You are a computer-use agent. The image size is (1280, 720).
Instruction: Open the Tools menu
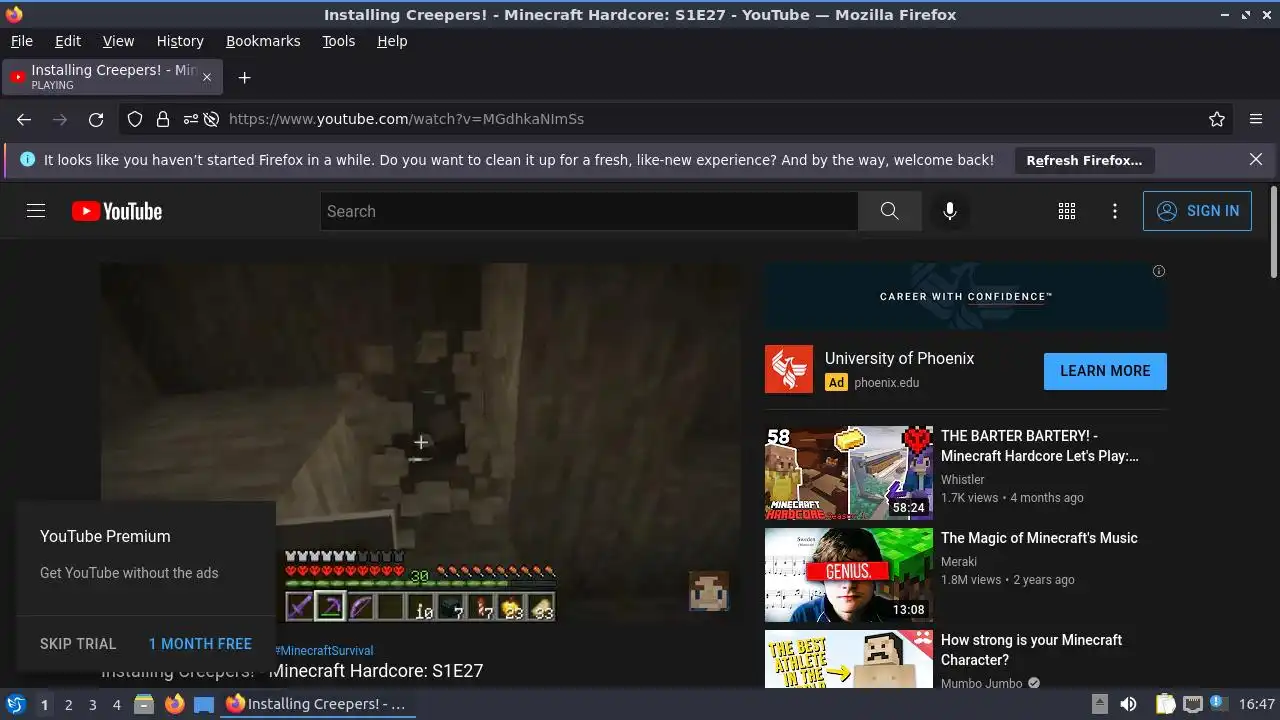tap(339, 41)
